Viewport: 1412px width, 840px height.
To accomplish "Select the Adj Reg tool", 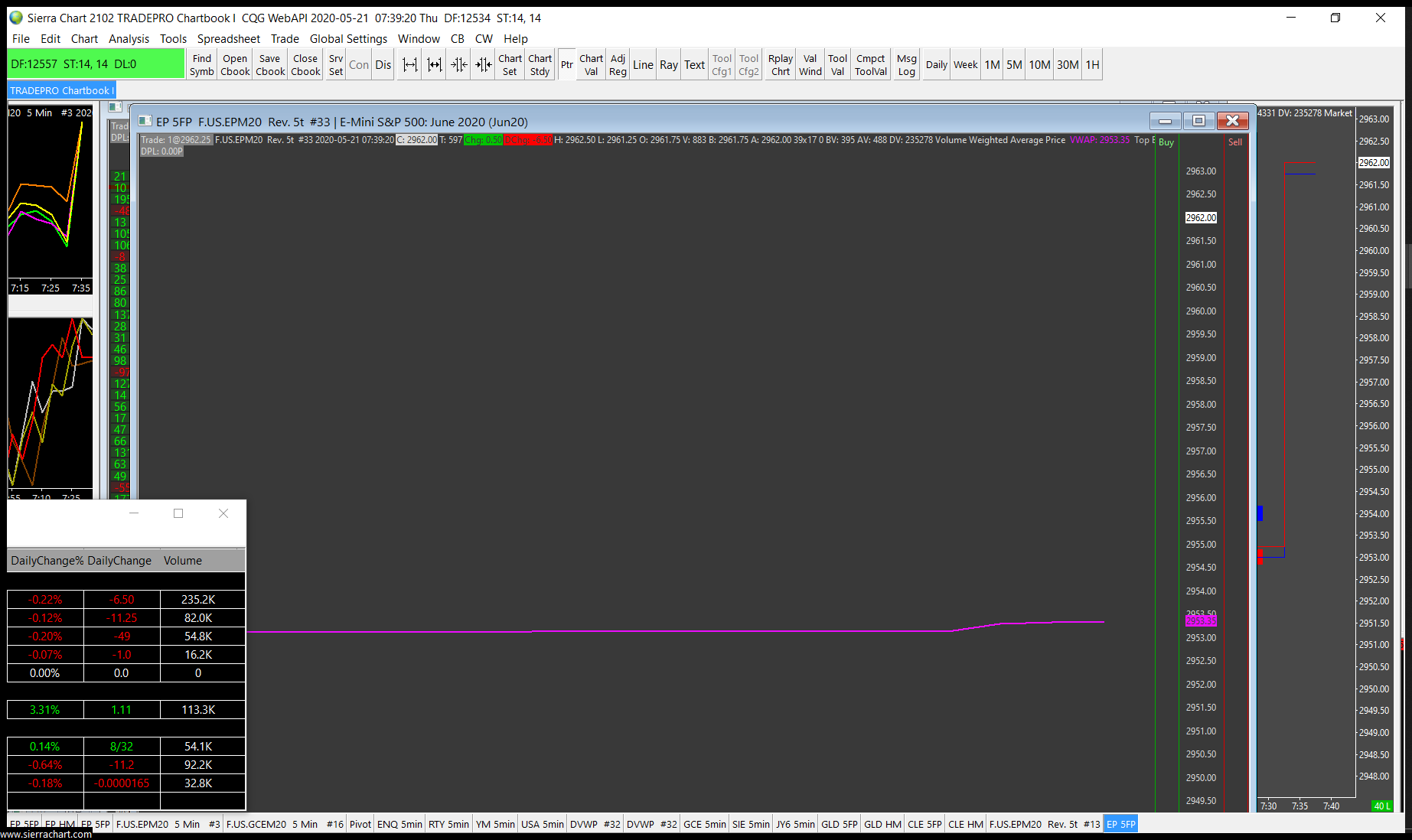I will 618,65.
